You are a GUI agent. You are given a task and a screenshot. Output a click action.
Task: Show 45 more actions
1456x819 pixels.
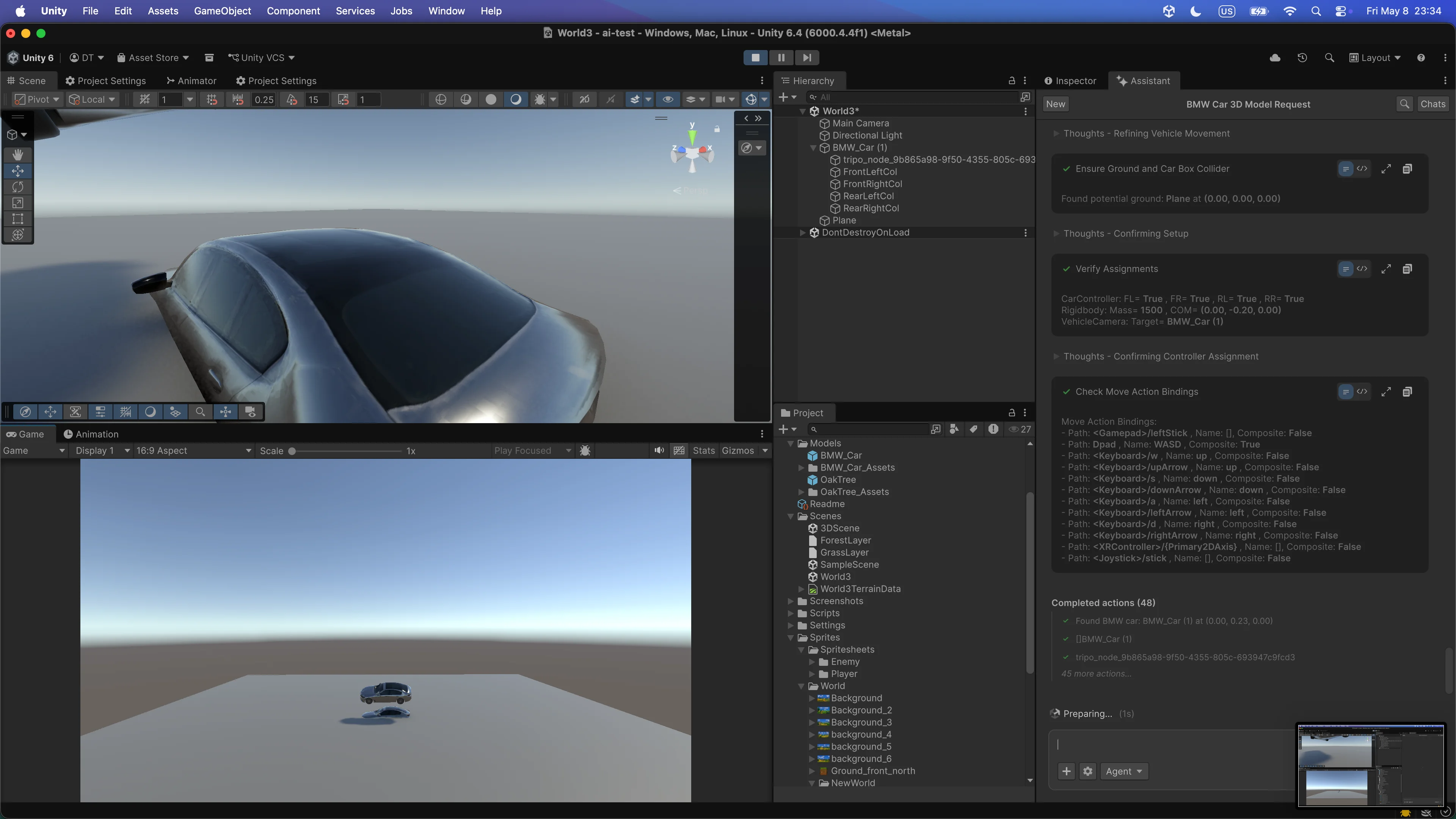point(1097,673)
